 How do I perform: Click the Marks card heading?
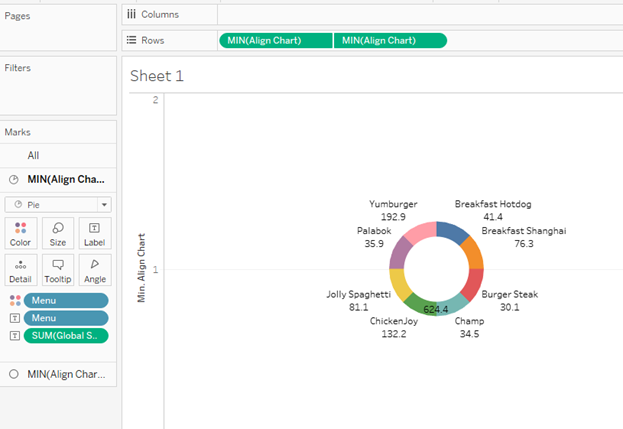click(x=17, y=132)
